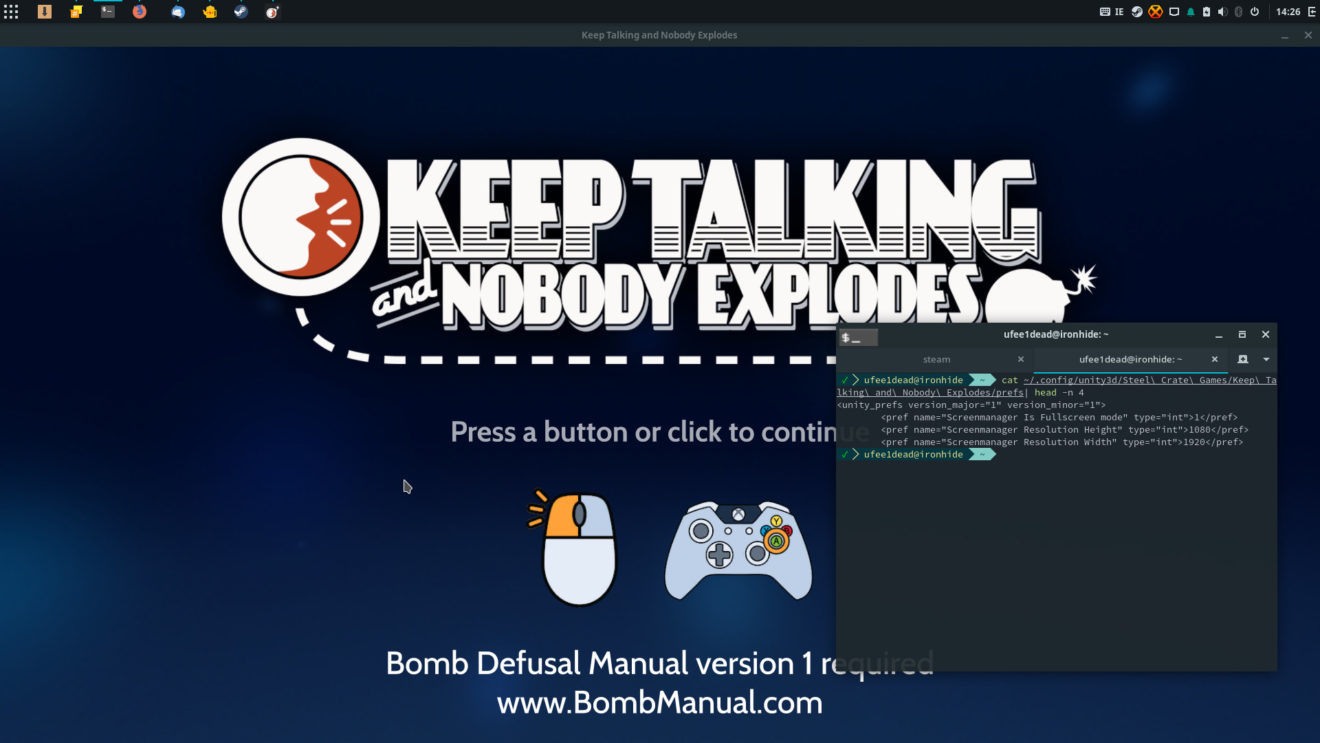Screen dimensions: 1320x743
Task: Open the applications grid menu
Action: click(x=11, y=11)
